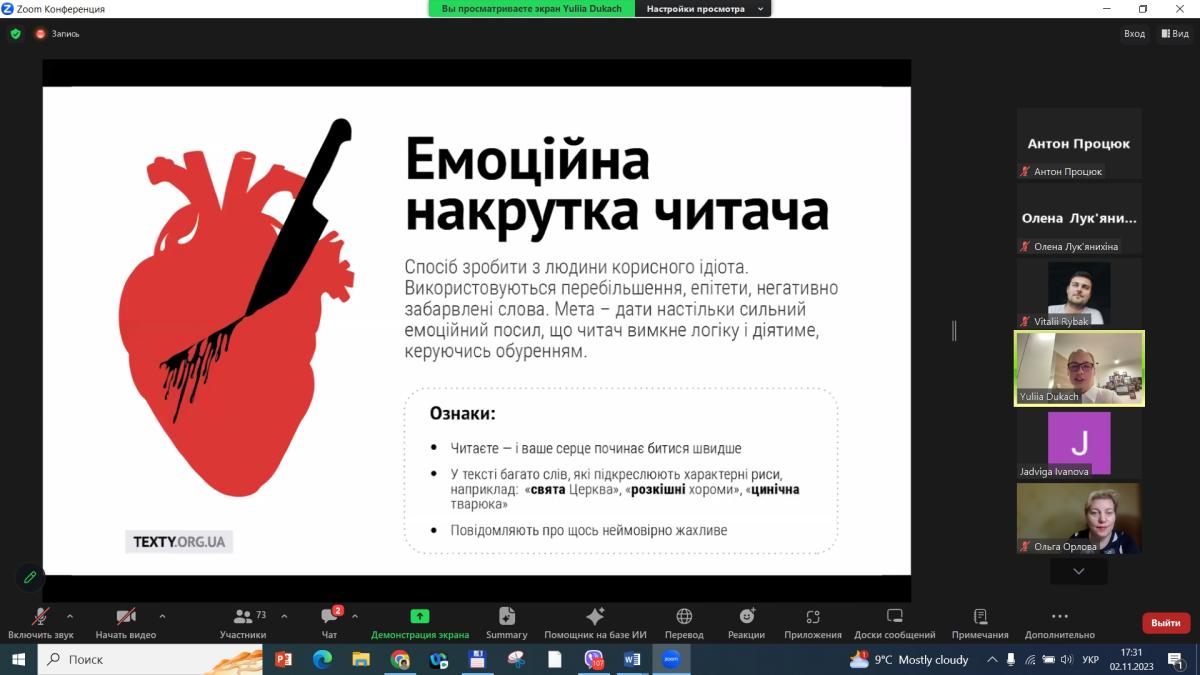Open Microsoft Word from the taskbar
Image resolution: width=1200 pixels, height=675 pixels.
tap(633, 659)
